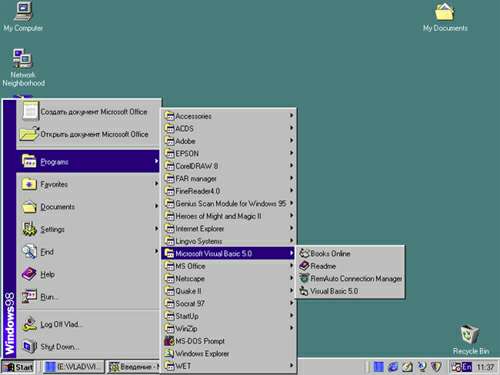Click the MS-DOS Prompt icon
The width and height of the screenshot is (500, 375).
click(x=169, y=341)
